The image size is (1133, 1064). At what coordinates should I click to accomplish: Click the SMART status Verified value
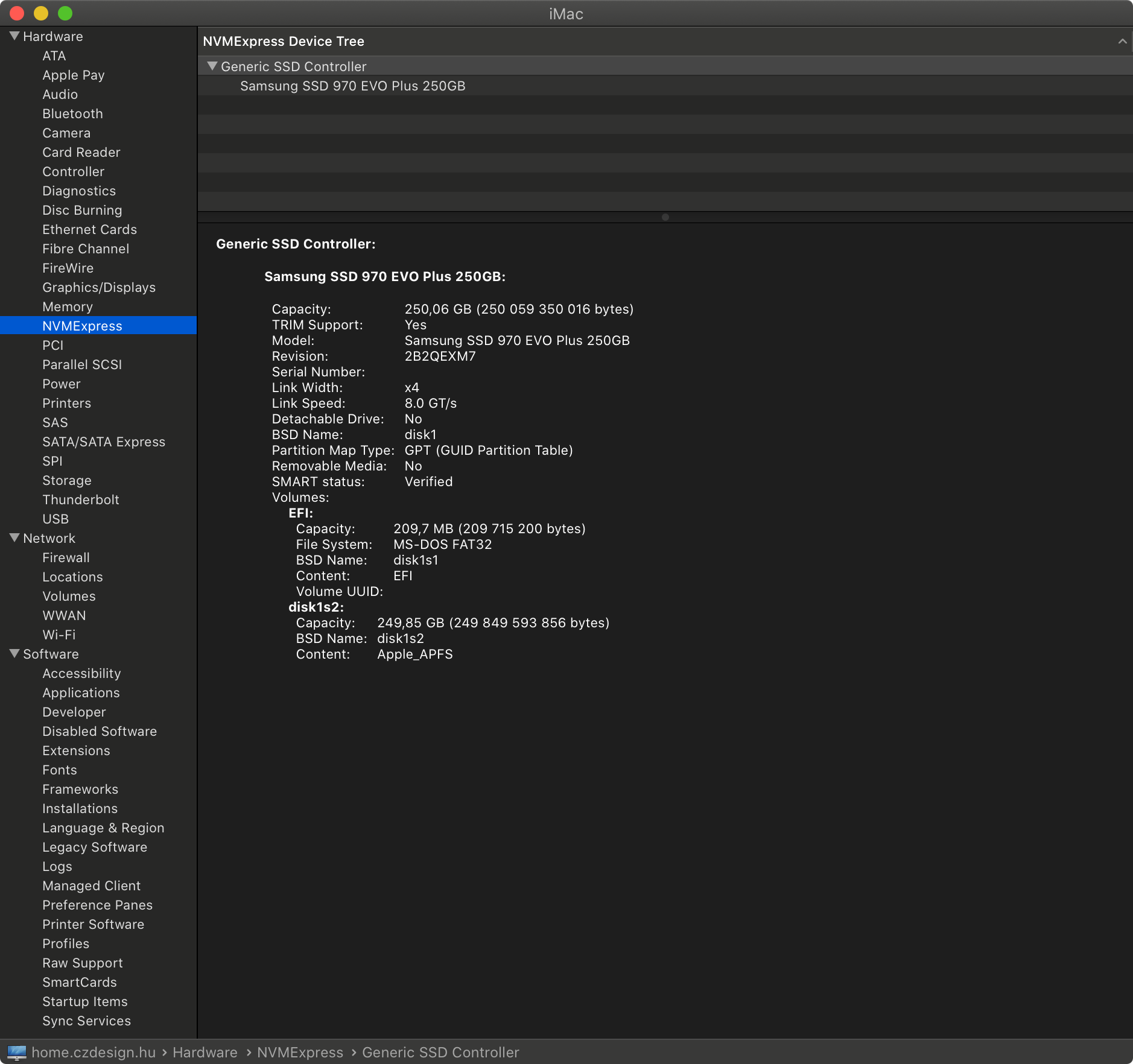[428, 481]
